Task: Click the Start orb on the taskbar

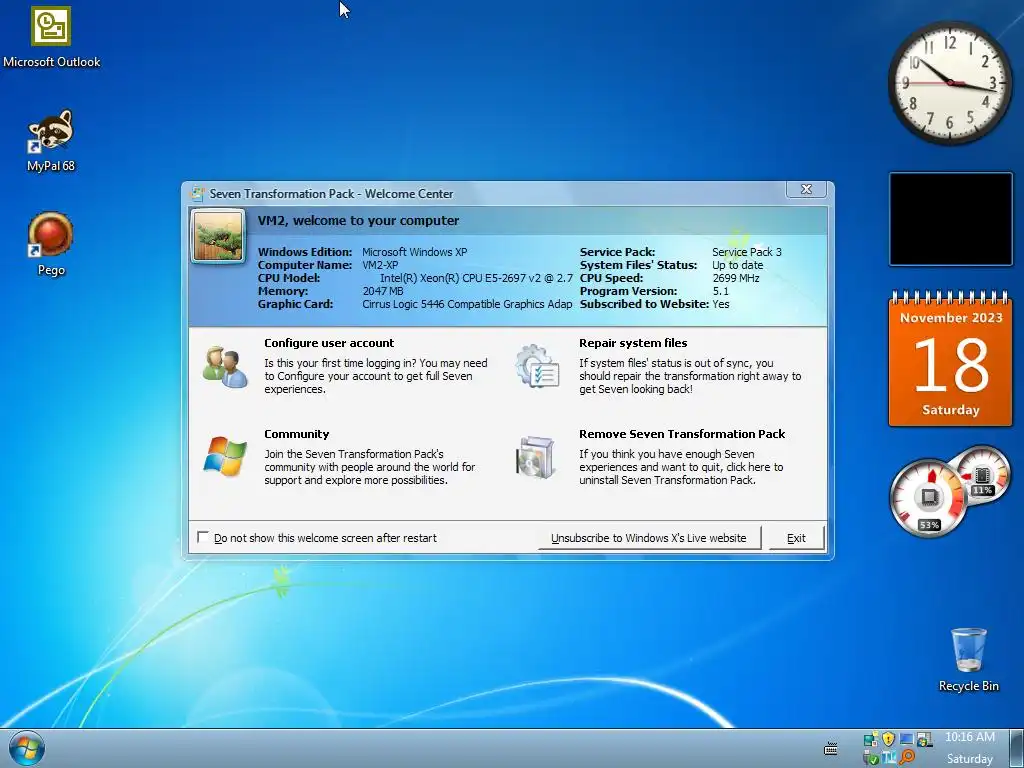Action: coord(27,748)
